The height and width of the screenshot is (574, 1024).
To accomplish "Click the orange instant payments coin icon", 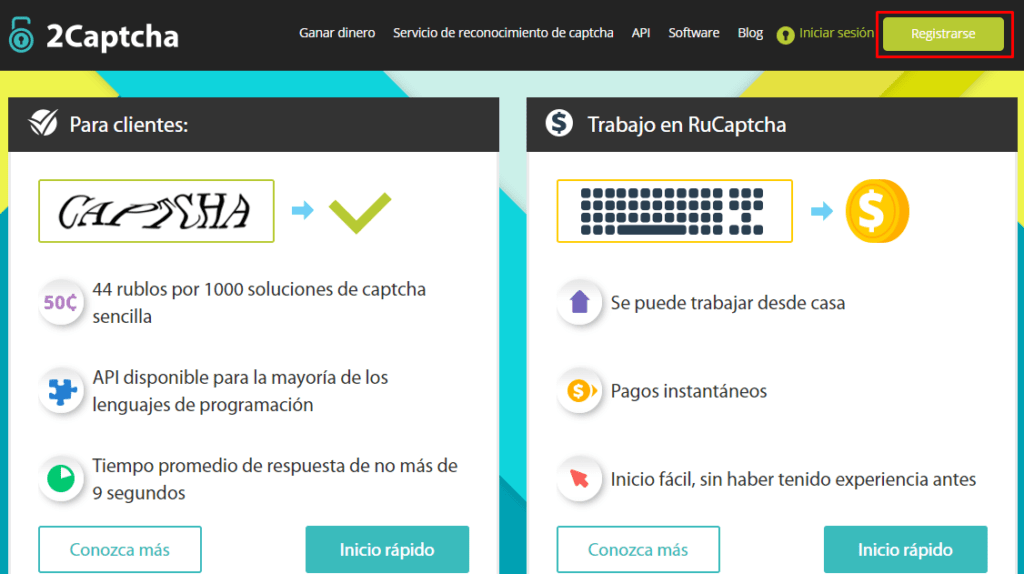I will [x=580, y=391].
